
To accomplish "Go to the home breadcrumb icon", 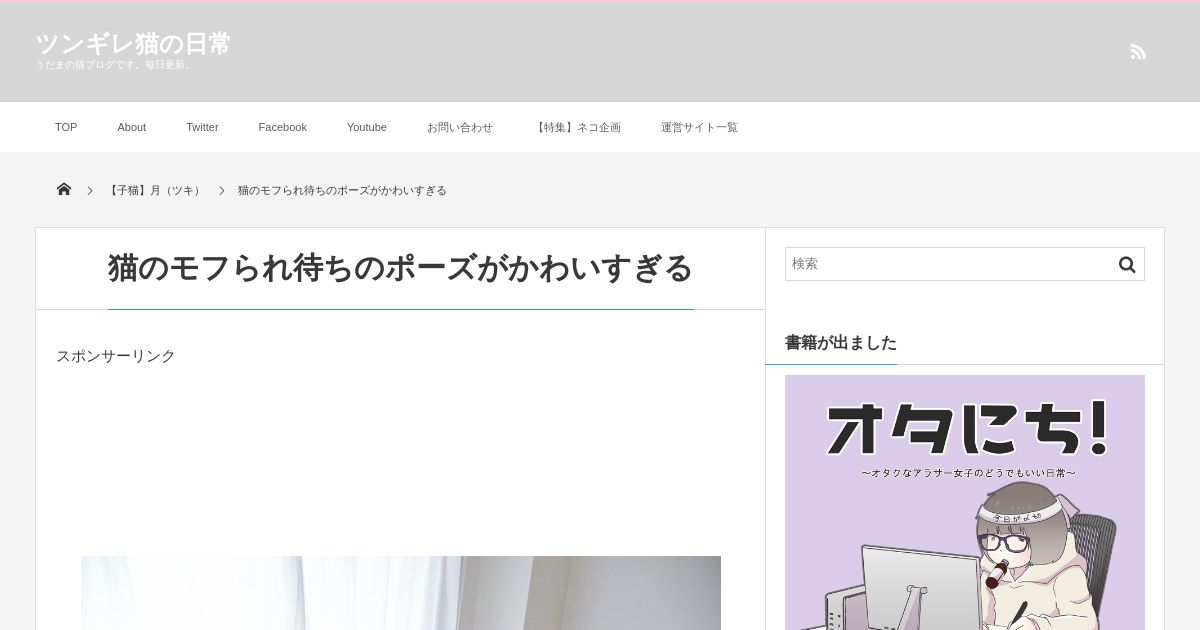I will click(x=64, y=189).
